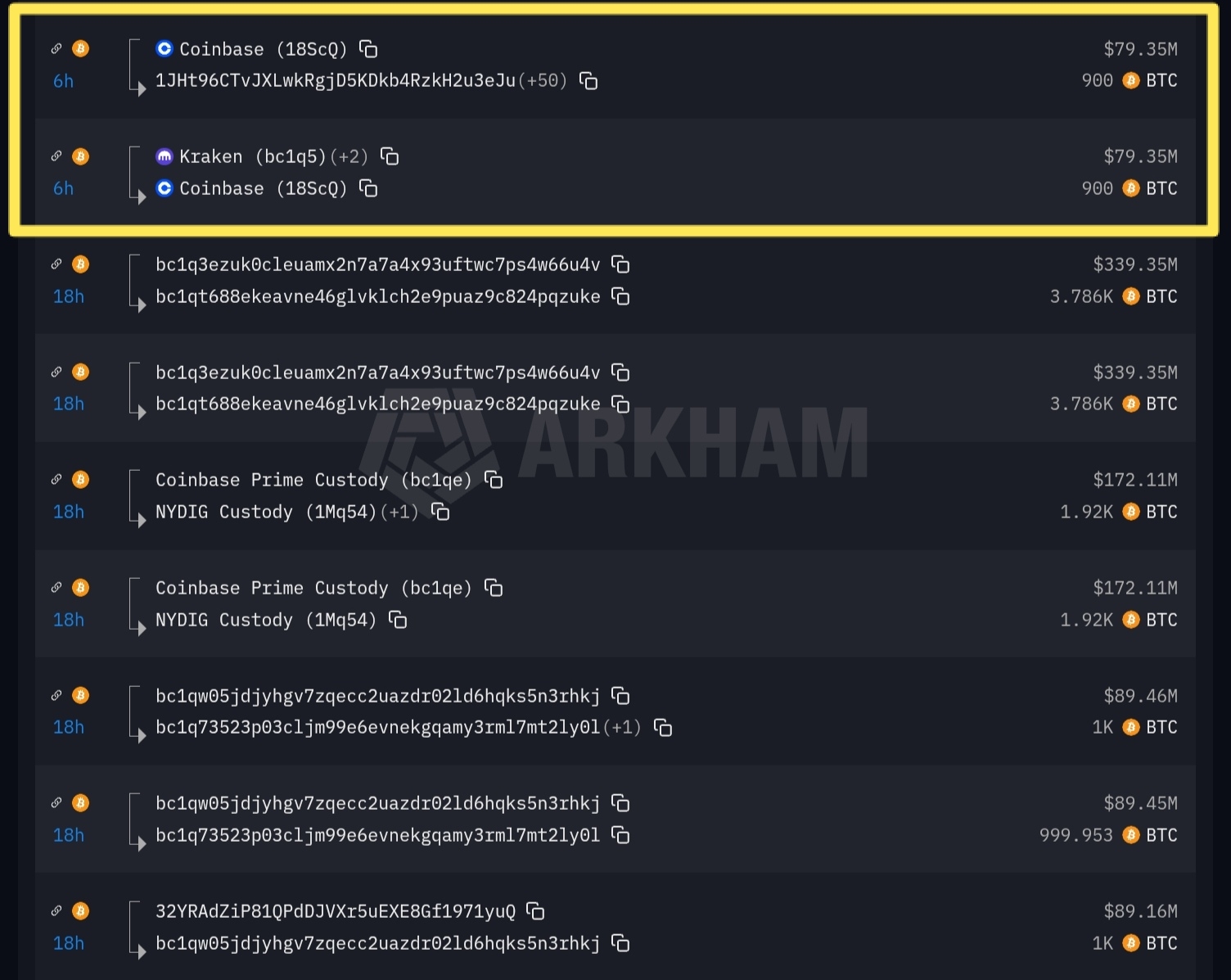Click the Coinbase logo above the 1JHt96 address

pyautogui.click(x=165, y=49)
